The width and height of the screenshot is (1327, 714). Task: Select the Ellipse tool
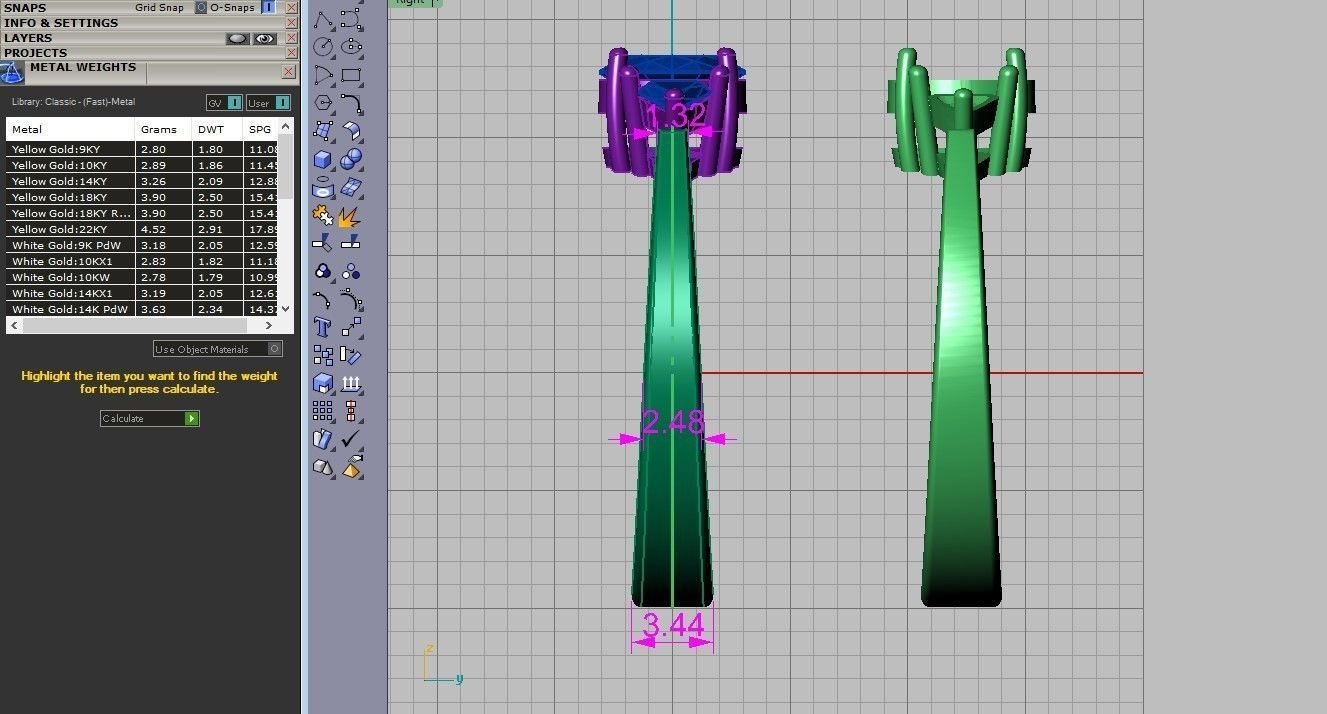[351, 47]
